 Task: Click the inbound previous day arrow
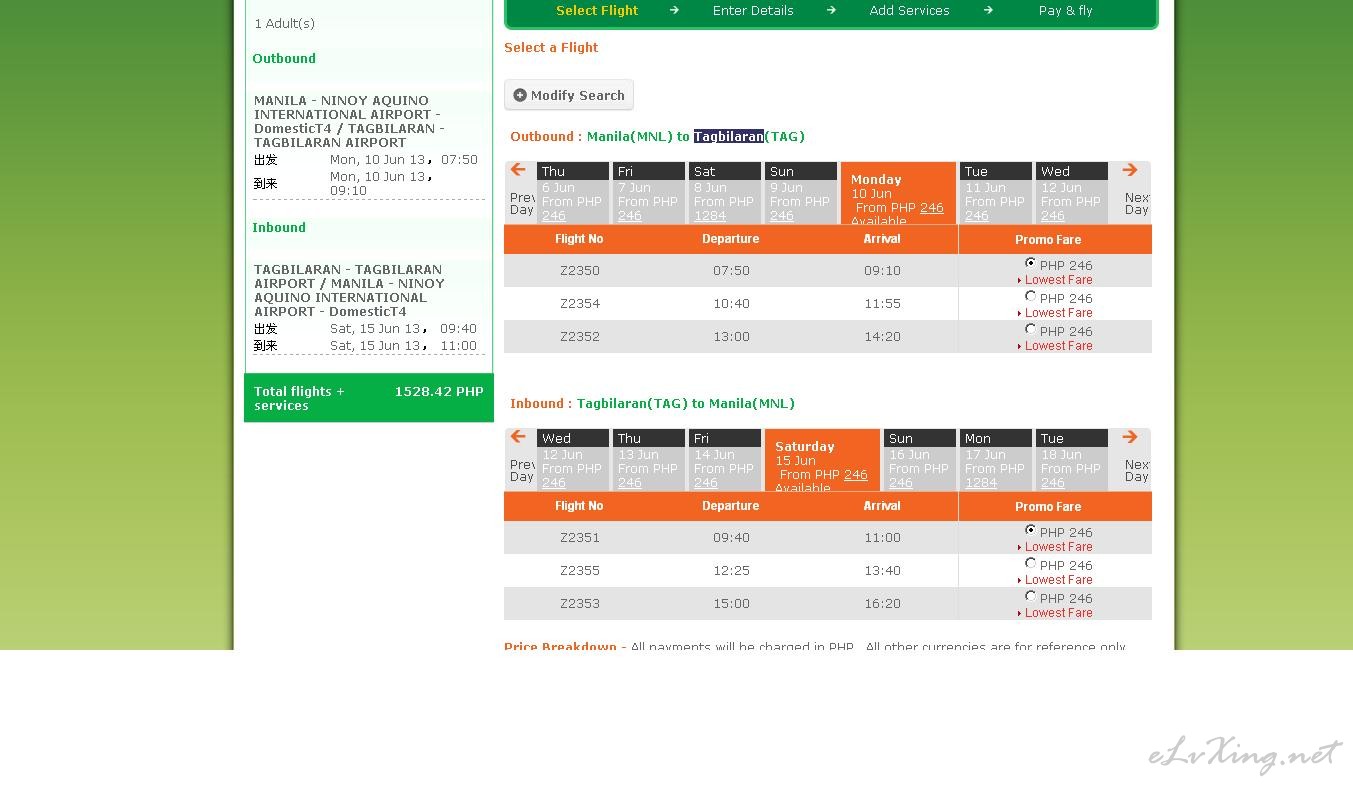518,437
